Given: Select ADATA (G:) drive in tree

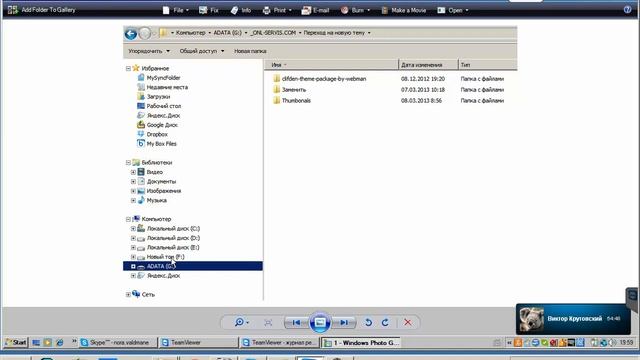Looking at the screenshot, I should (x=193, y=266).
